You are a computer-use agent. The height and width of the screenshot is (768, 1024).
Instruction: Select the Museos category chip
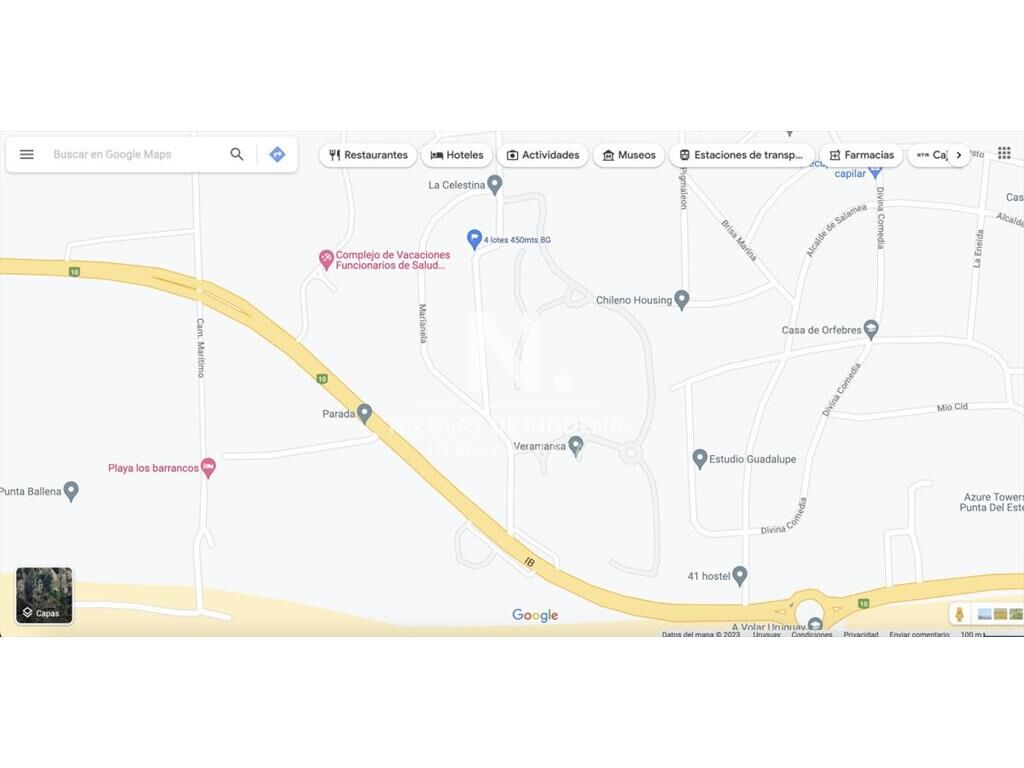[629, 155]
